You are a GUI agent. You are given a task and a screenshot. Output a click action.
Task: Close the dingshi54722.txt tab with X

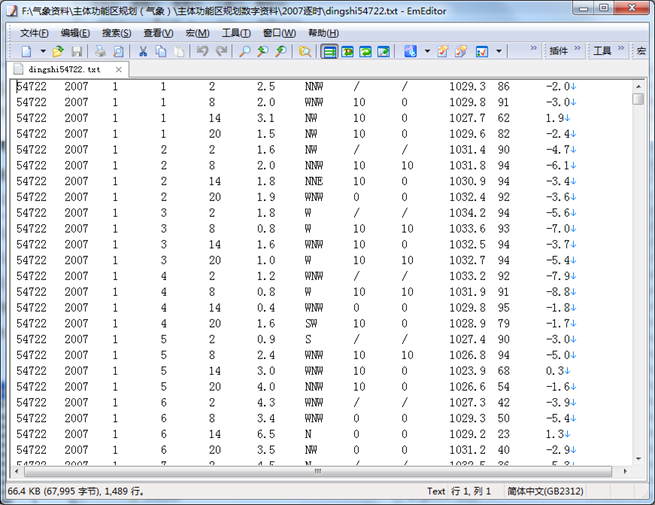119,70
